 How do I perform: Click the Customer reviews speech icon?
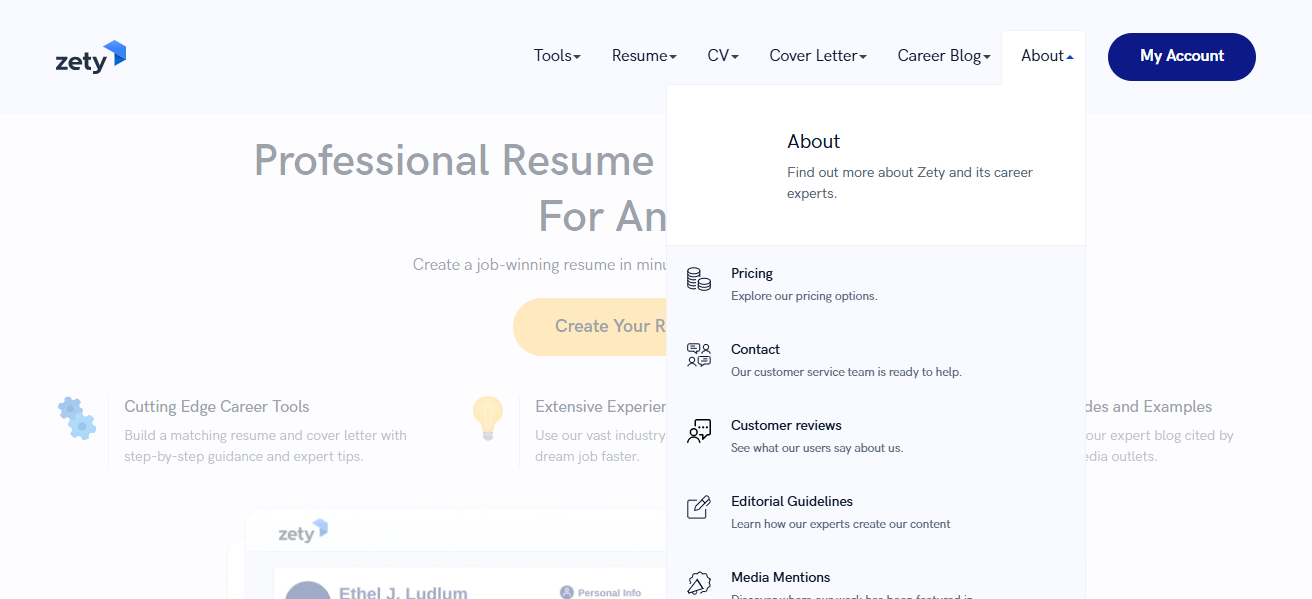(x=699, y=431)
